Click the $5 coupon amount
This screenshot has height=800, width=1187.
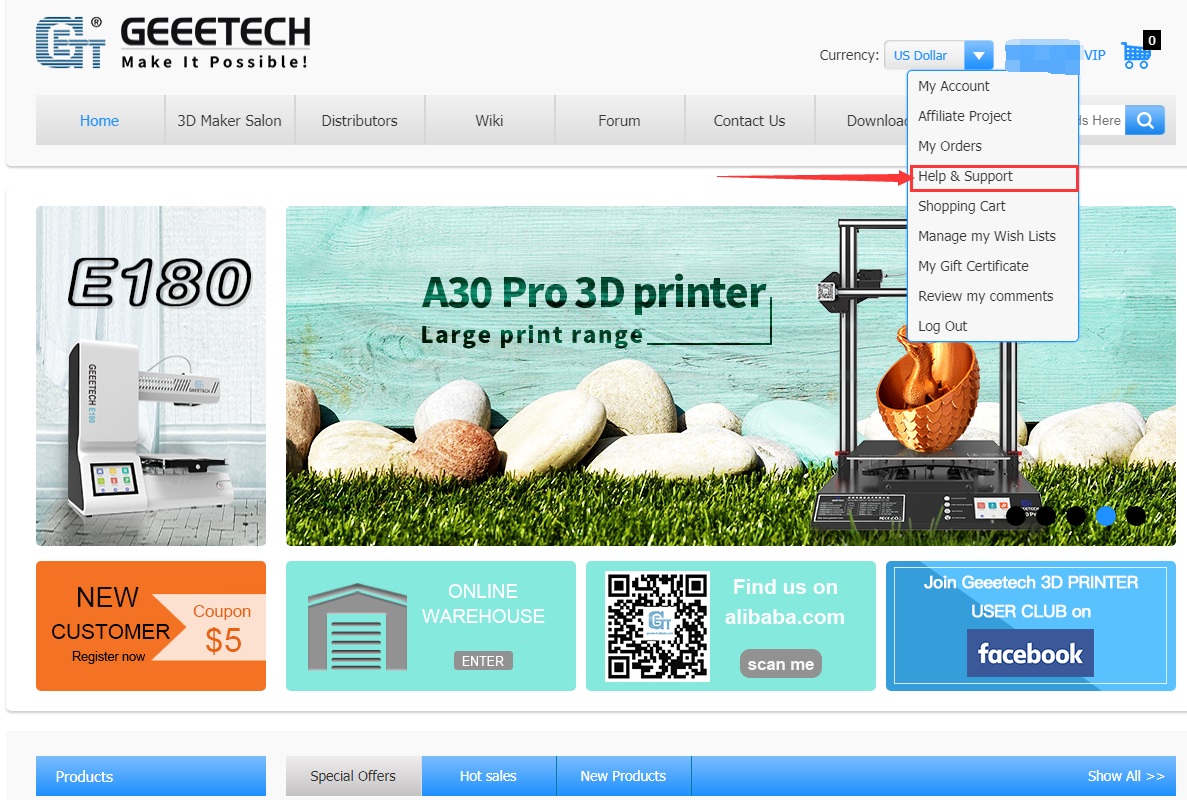[223, 640]
